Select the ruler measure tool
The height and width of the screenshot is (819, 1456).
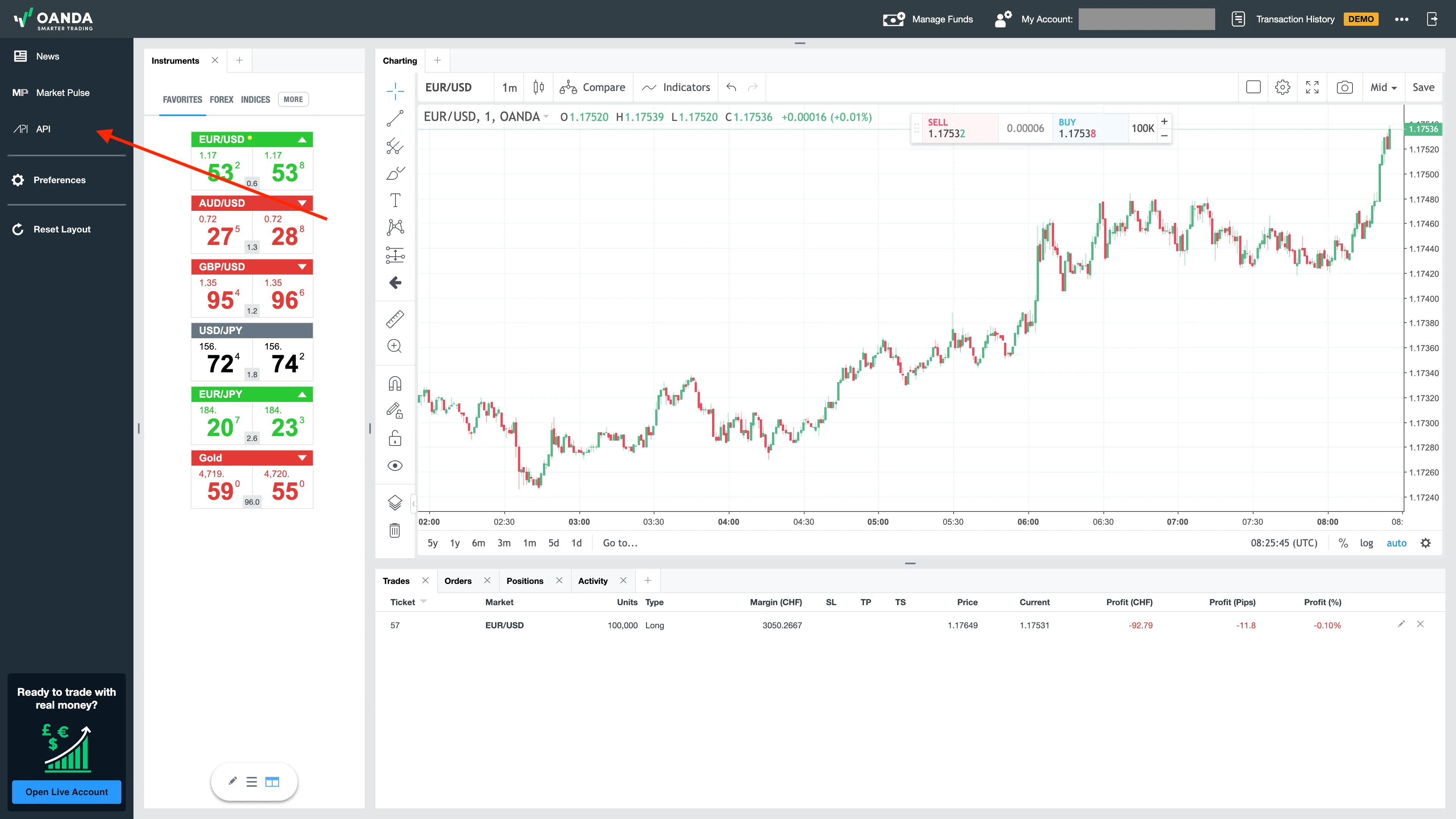(x=394, y=319)
